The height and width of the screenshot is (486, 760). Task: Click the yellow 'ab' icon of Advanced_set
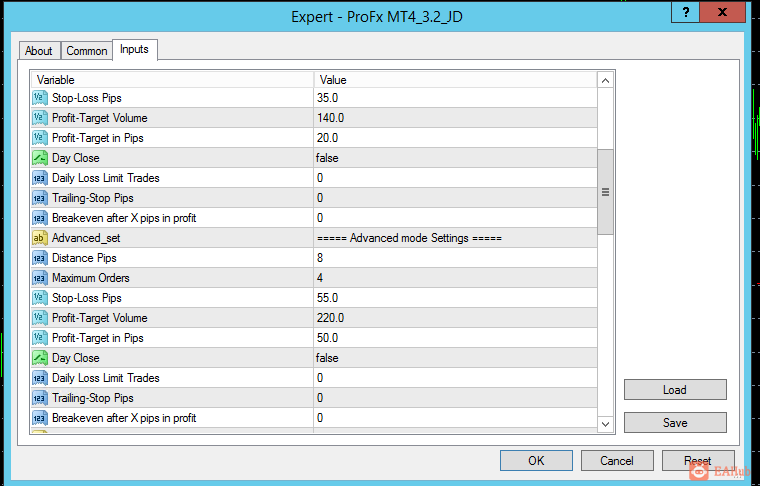pyautogui.click(x=40, y=238)
